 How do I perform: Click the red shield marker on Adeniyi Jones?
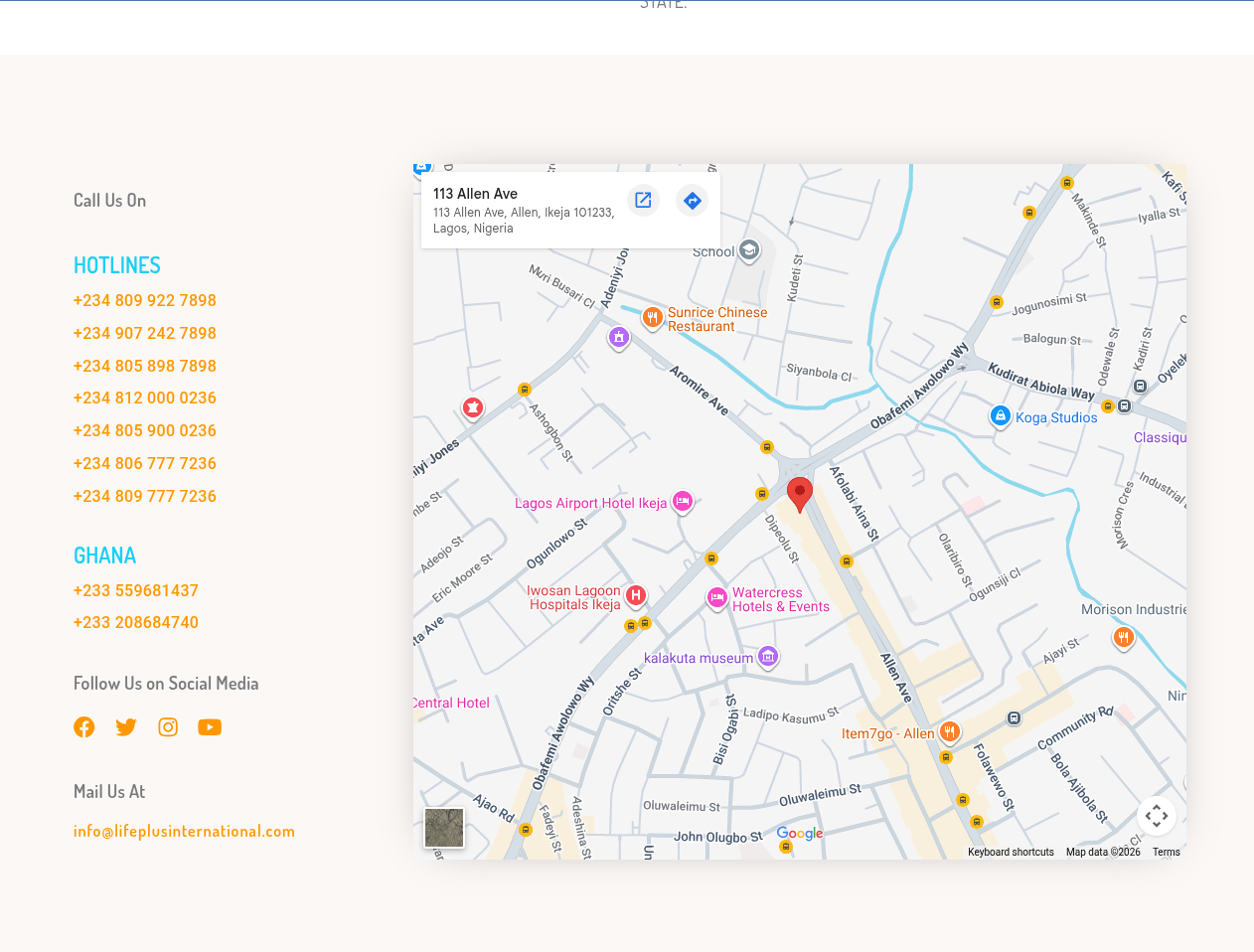pyautogui.click(x=473, y=407)
